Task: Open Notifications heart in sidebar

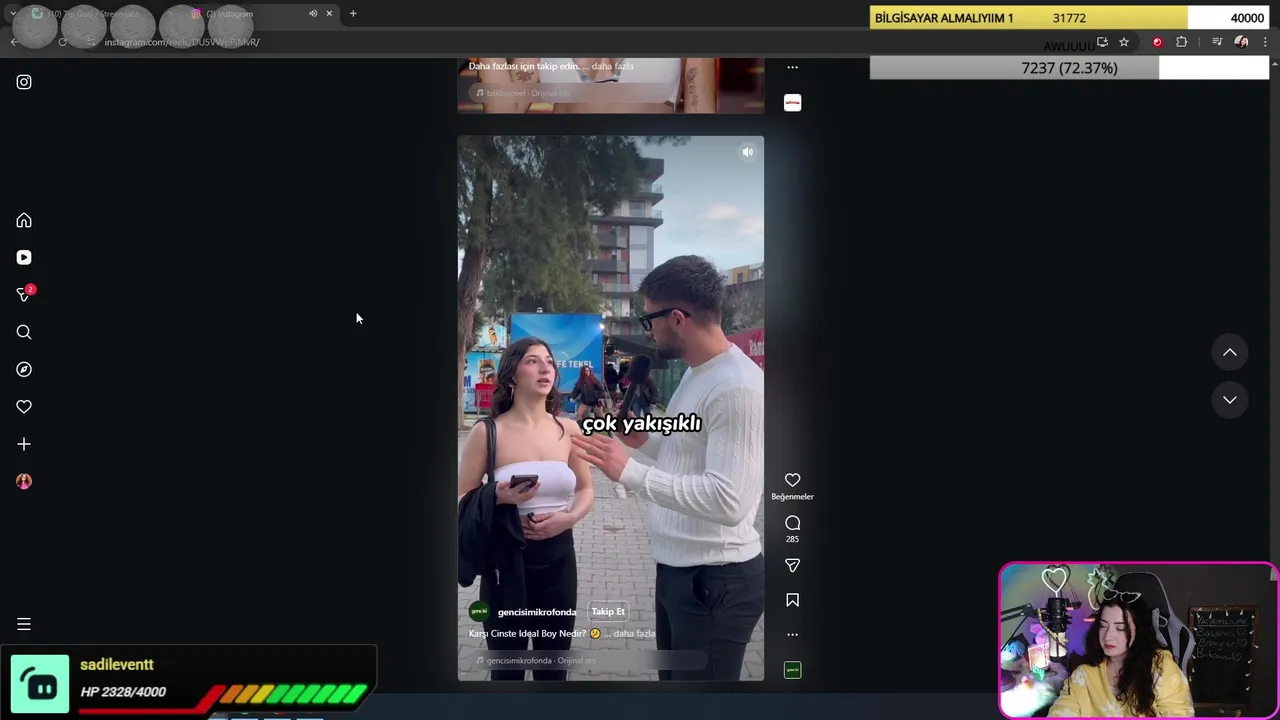Action: [24, 406]
